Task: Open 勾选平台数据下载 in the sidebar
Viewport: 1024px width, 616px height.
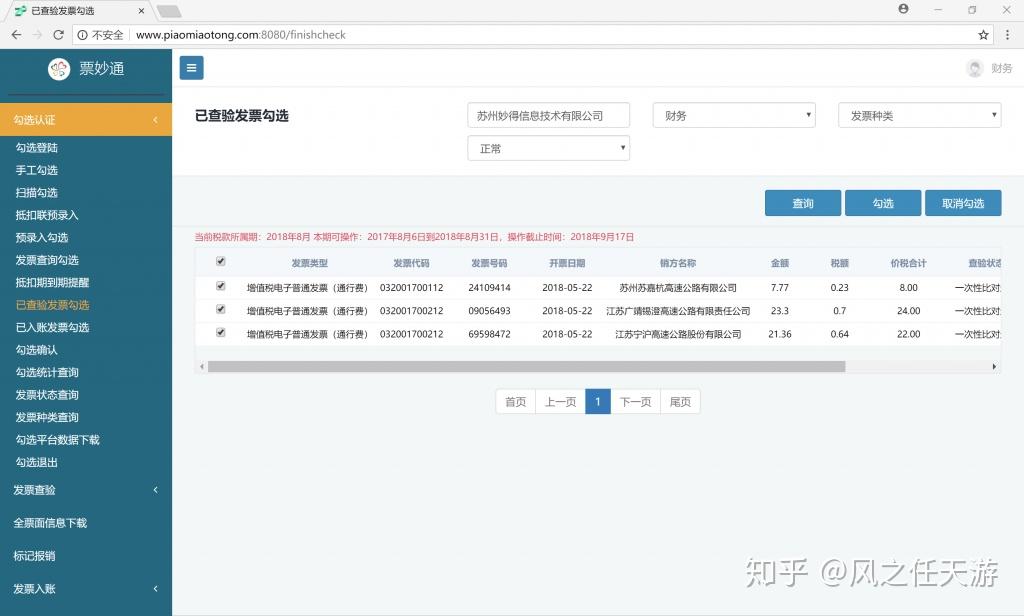Action: [57, 440]
